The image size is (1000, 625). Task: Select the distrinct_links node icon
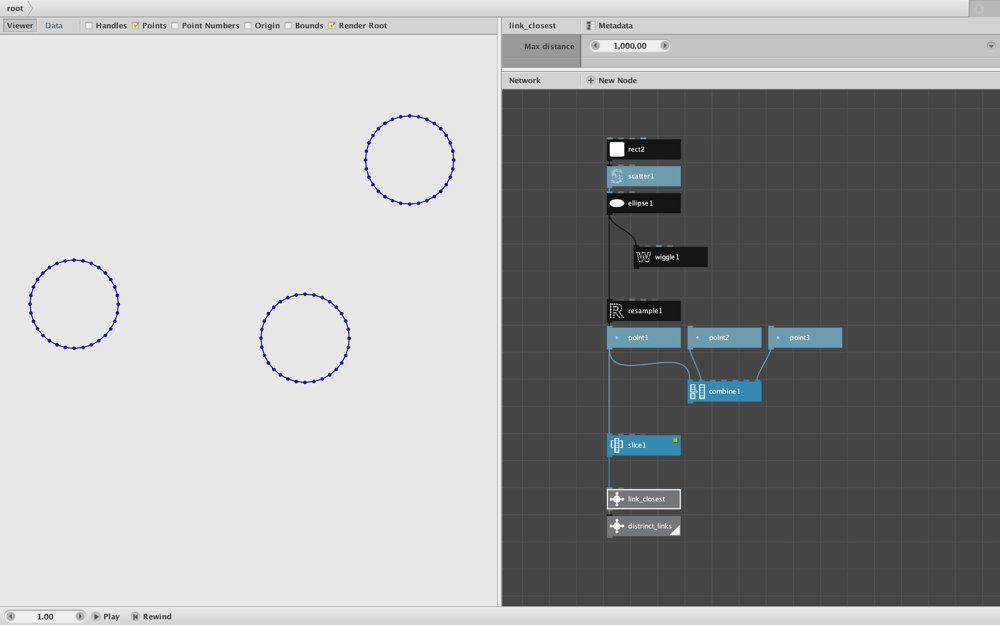616,526
